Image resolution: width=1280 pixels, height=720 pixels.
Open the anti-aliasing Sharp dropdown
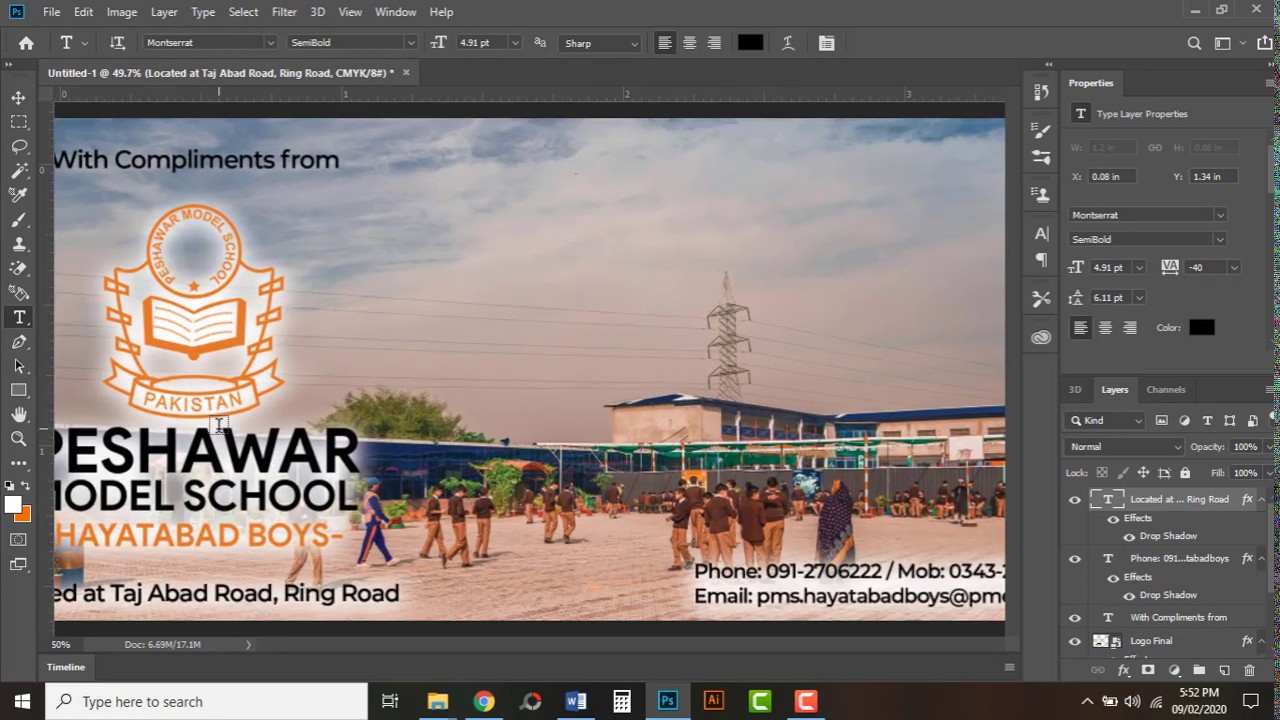pyautogui.click(x=600, y=43)
